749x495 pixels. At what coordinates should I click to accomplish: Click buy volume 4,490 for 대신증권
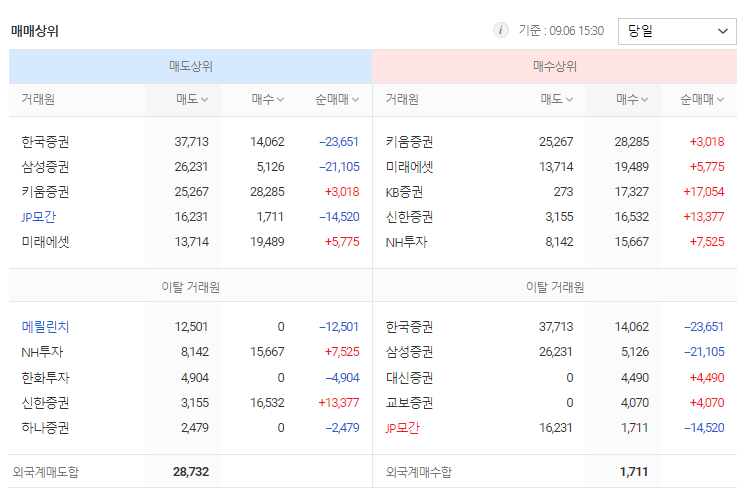point(635,378)
